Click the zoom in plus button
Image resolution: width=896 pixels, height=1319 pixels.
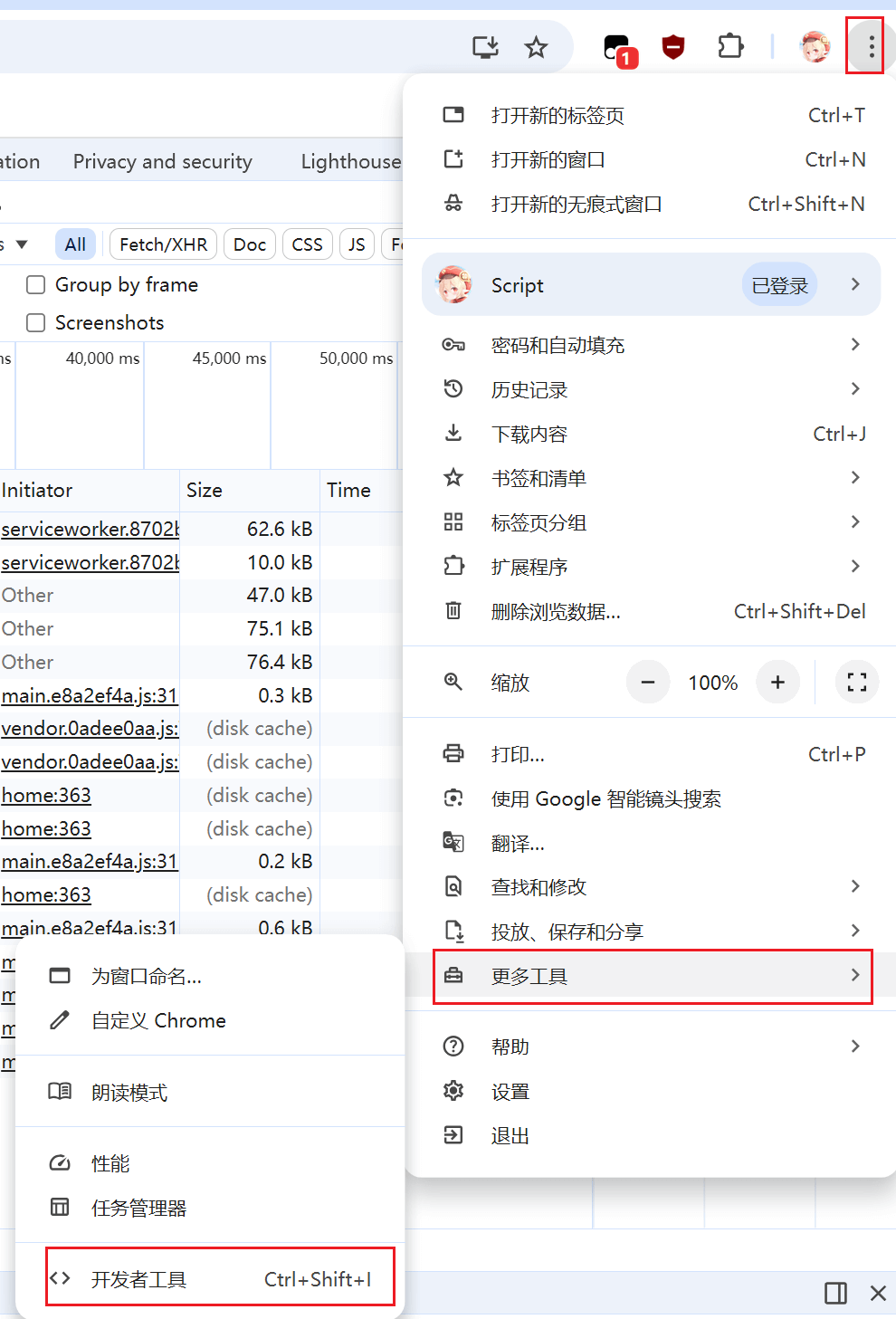(x=777, y=683)
